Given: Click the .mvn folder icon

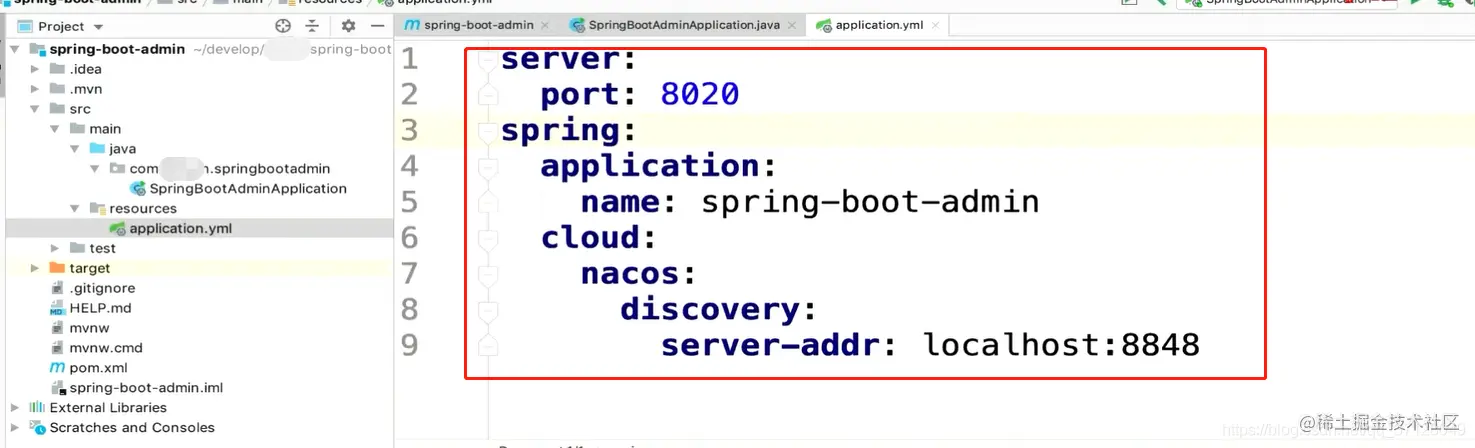Looking at the screenshot, I should click(57, 89).
